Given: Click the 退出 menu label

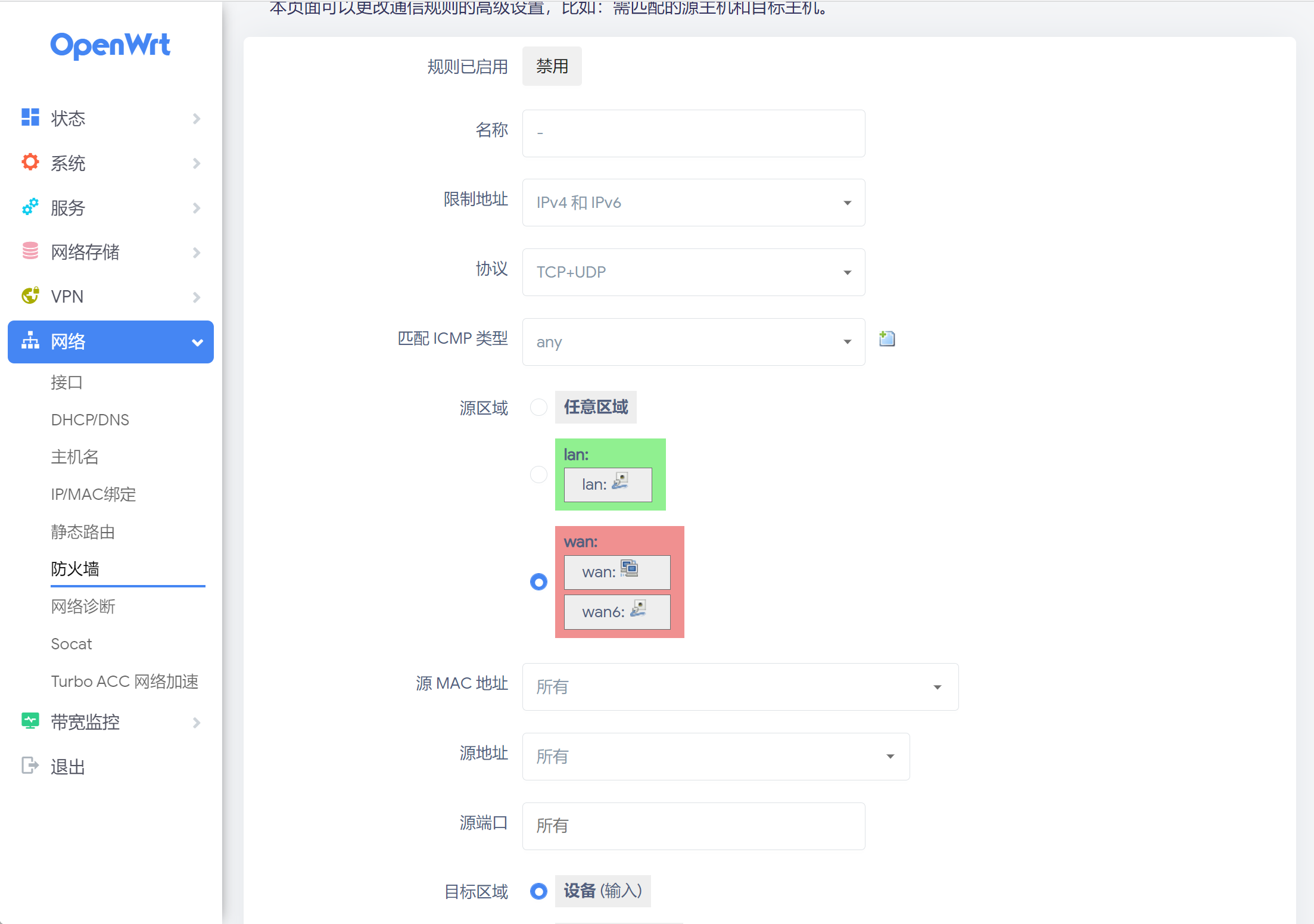Looking at the screenshot, I should [68, 767].
